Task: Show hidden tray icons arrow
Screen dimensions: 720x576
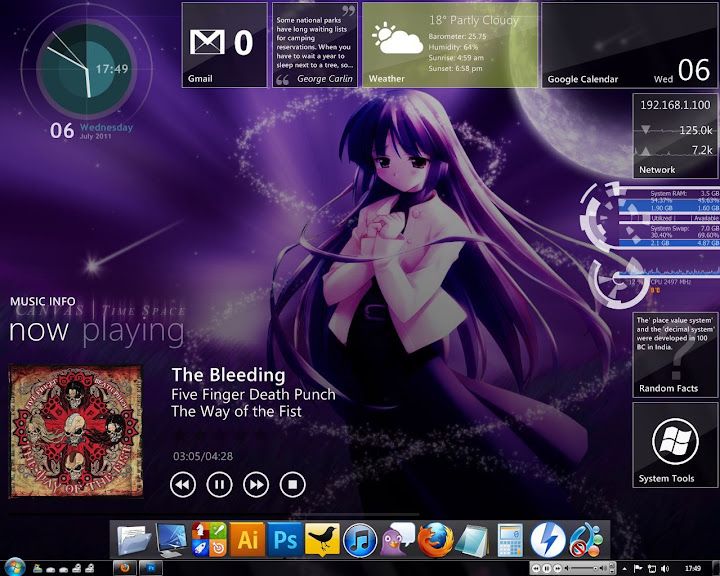Action: point(624,569)
